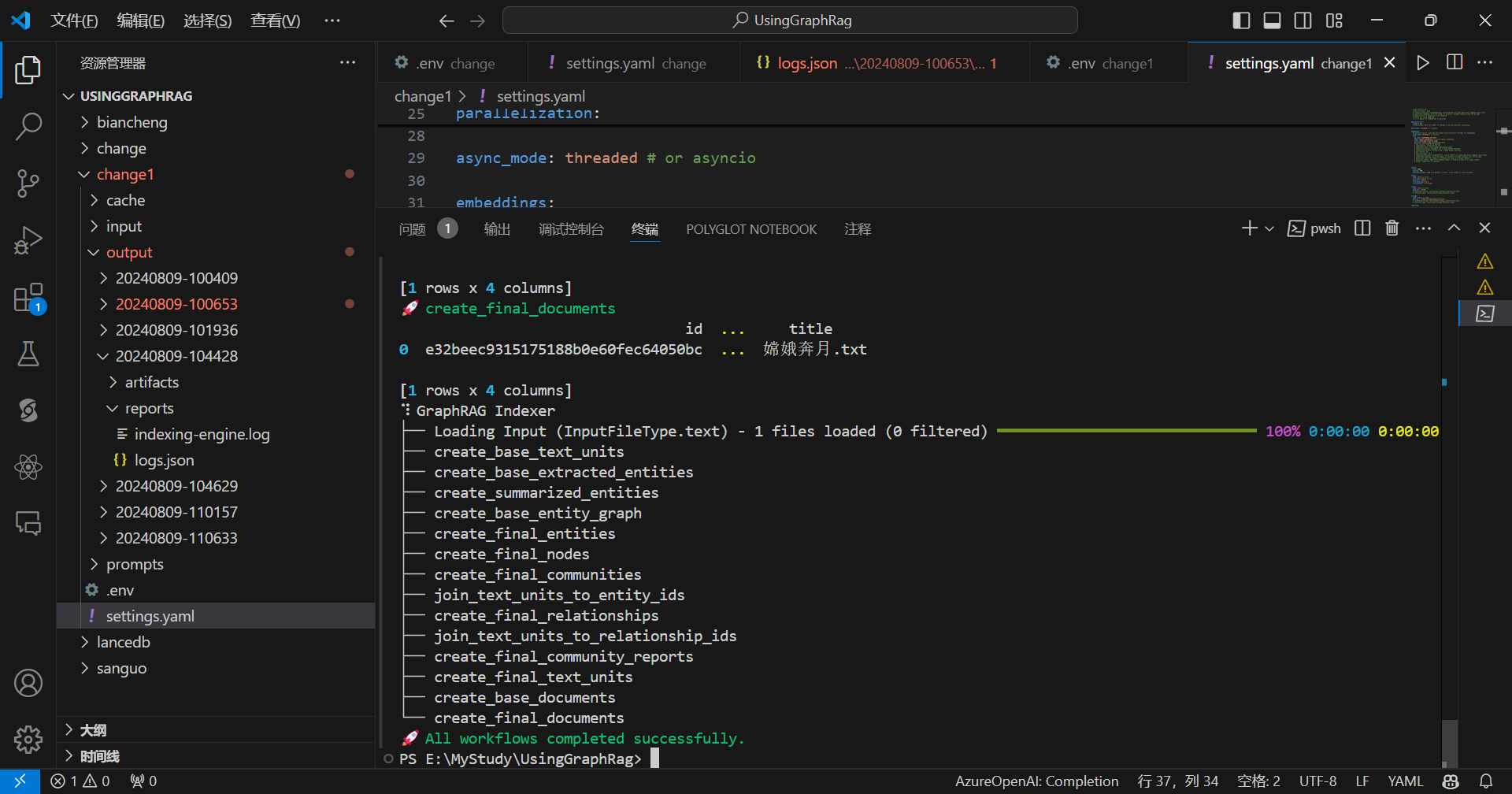Switch to the POLYGLOT NOTEBOOK tab
Image resolution: width=1512 pixels, height=794 pixels.
coord(751,229)
